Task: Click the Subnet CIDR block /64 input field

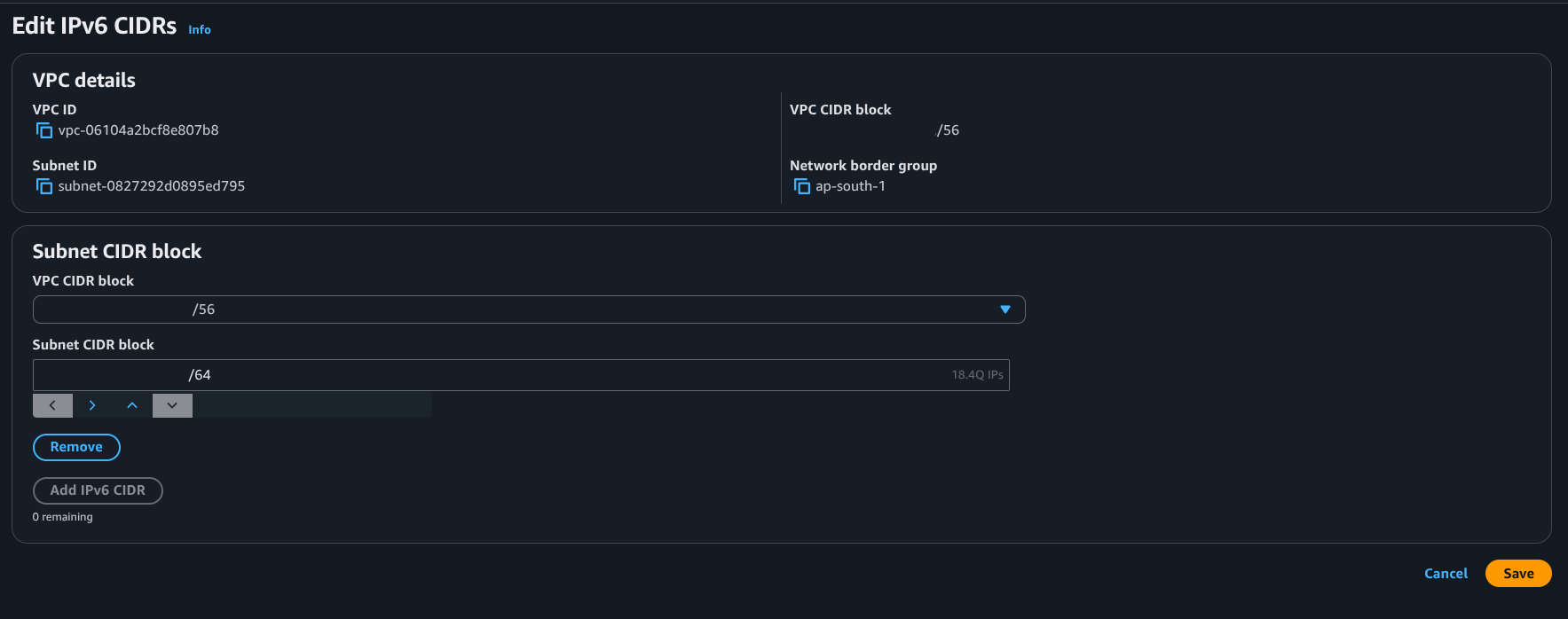Action: click(x=521, y=375)
